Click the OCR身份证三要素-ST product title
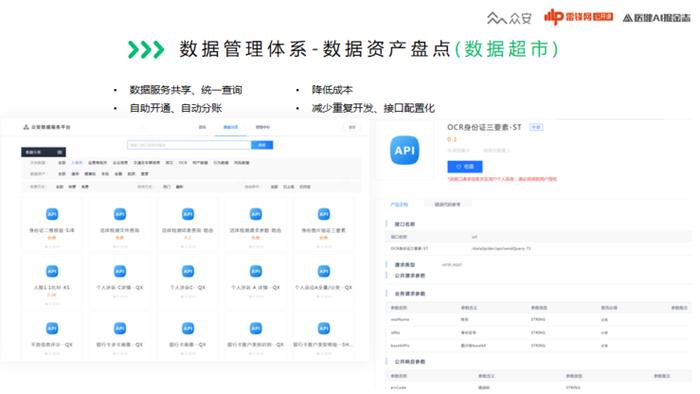This screenshot has width=700, height=394. pyautogui.click(x=484, y=127)
